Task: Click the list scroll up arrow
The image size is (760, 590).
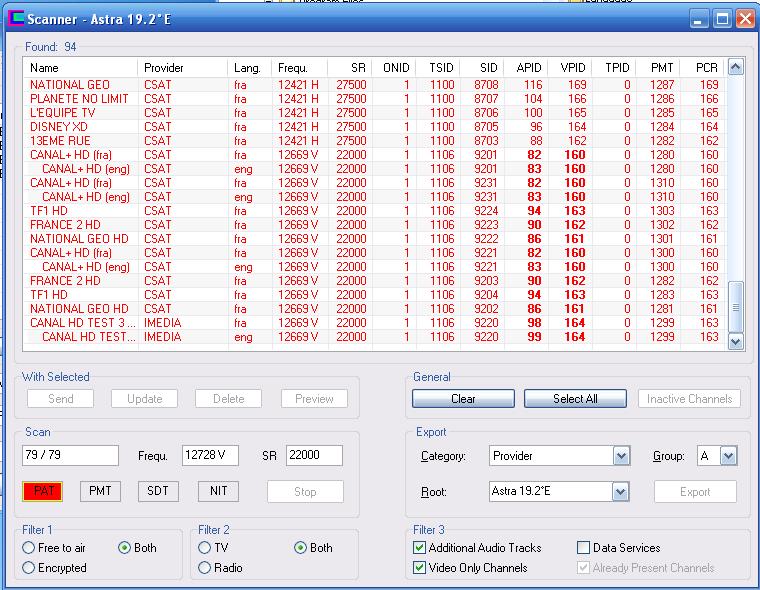Action: pyautogui.click(x=735, y=67)
